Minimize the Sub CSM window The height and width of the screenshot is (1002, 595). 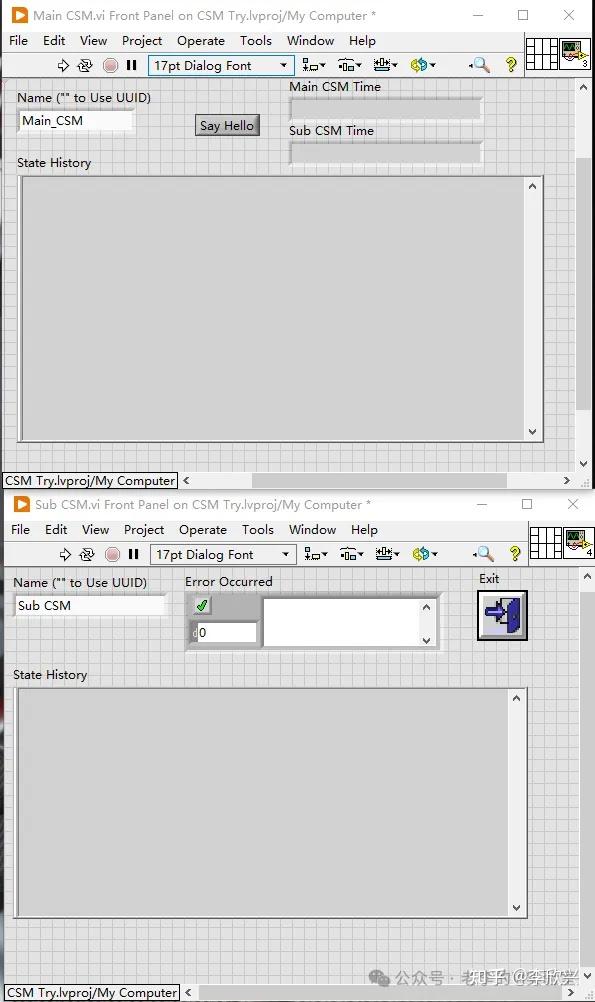coord(482,504)
